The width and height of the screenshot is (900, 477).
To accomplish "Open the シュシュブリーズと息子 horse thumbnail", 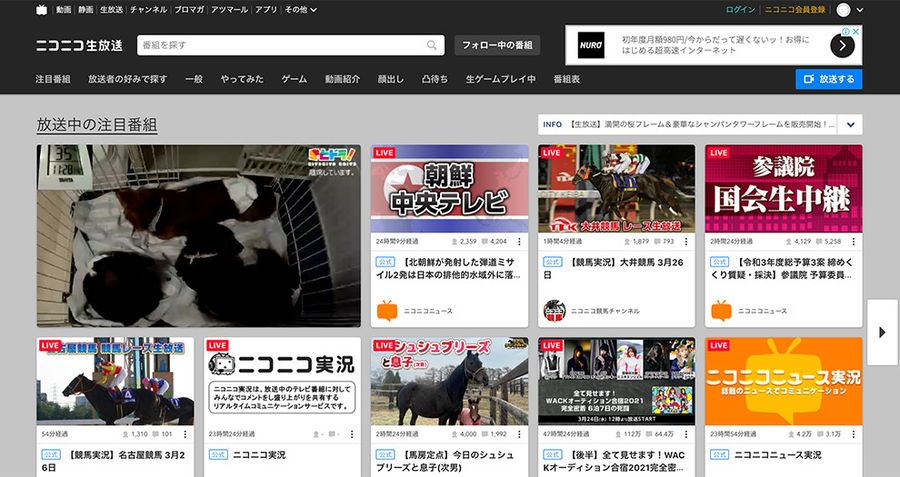I will point(449,381).
